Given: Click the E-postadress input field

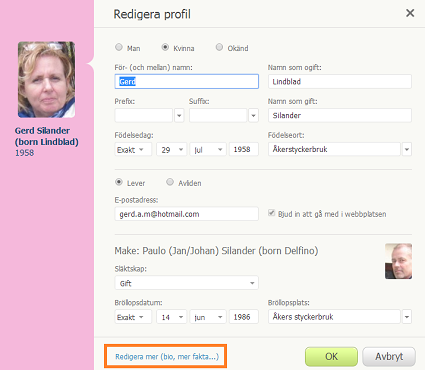Looking at the screenshot, I should point(187,214).
